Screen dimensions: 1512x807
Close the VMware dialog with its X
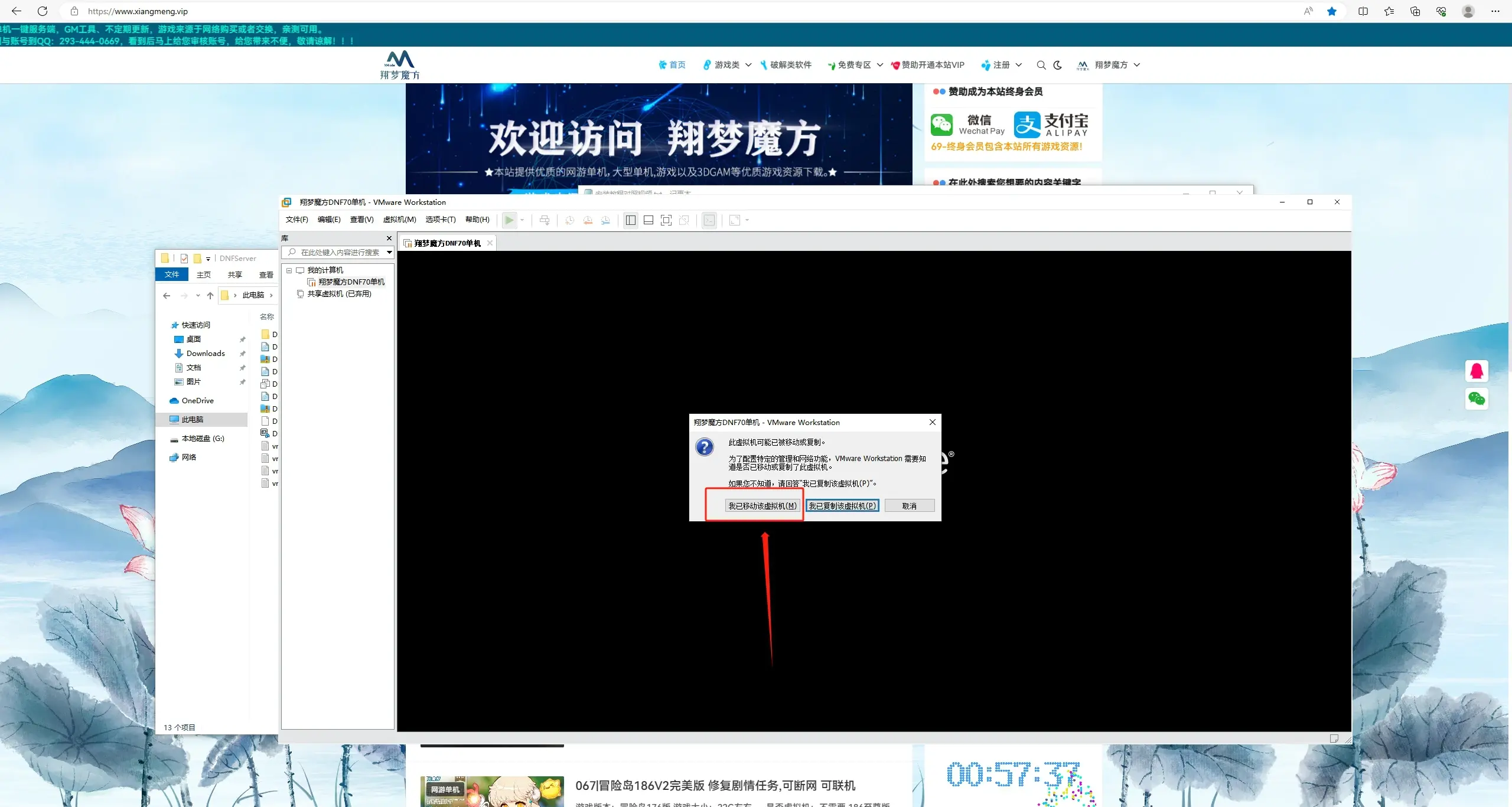click(x=933, y=422)
